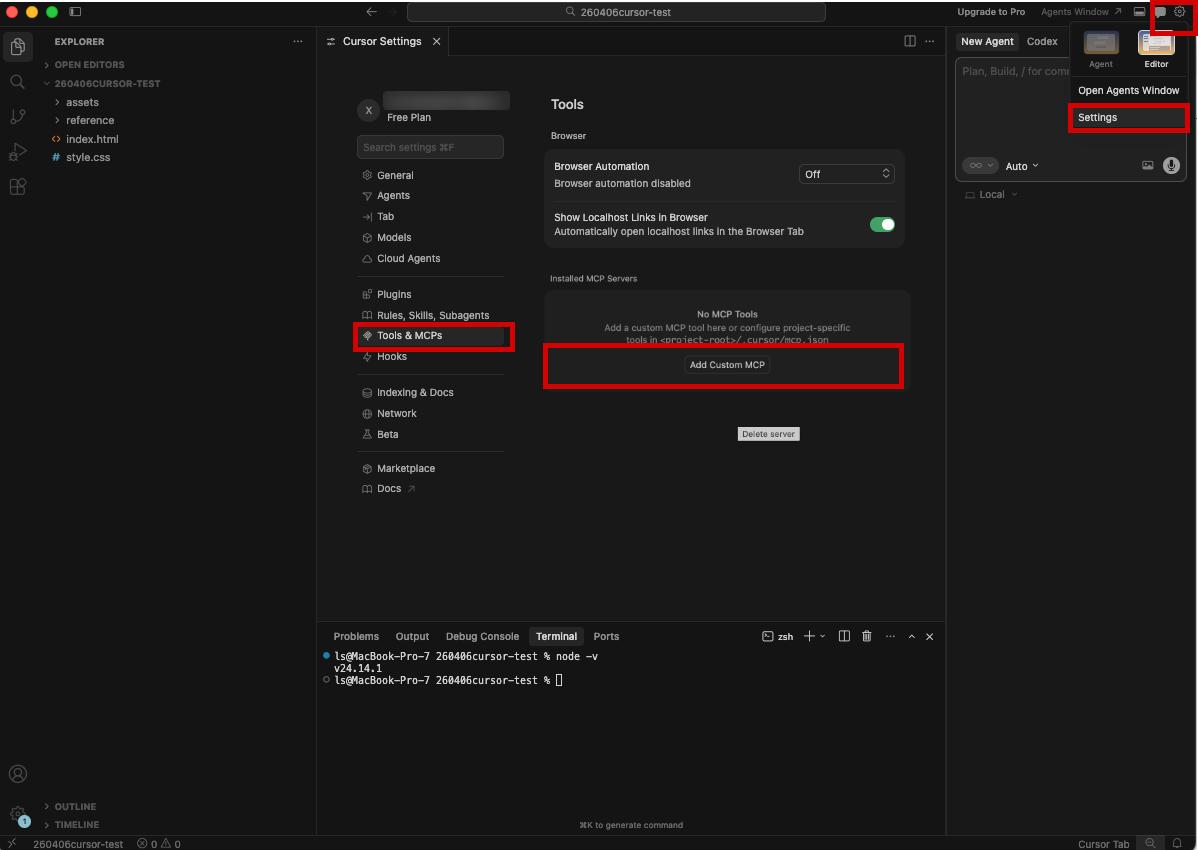Select the Editor layout thumbnail
The height and width of the screenshot is (850, 1198).
pos(1156,49)
